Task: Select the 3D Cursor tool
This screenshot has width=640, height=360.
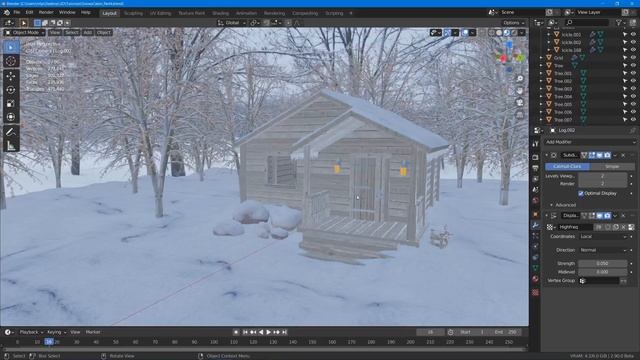Action: (11, 61)
